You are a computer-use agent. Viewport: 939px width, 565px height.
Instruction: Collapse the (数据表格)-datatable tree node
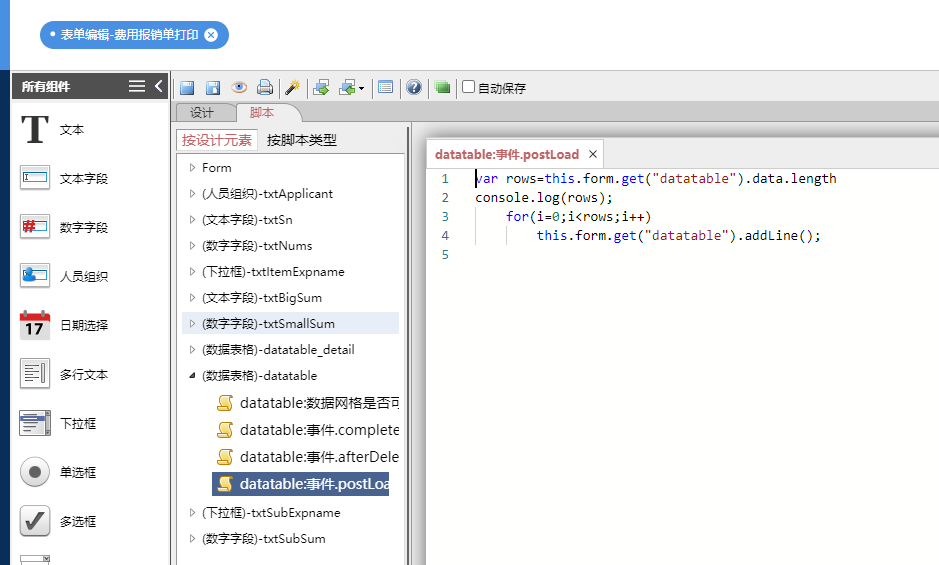coord(193,376)
